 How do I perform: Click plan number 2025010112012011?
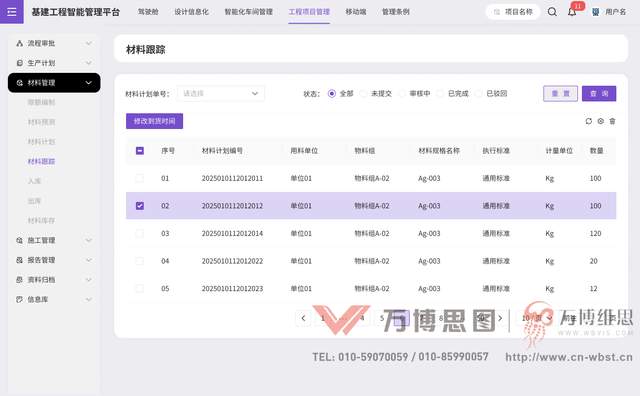tap(232, 178)
